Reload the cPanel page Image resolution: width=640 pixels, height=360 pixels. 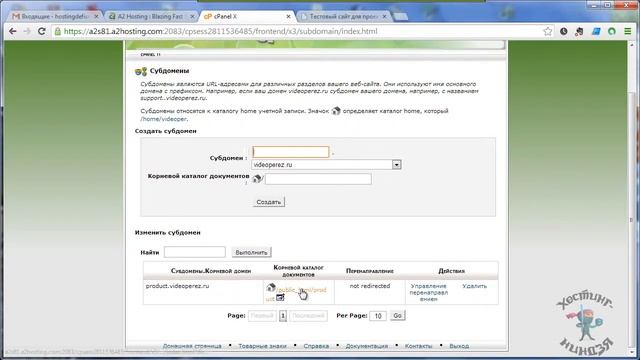(x=42, y=31)
